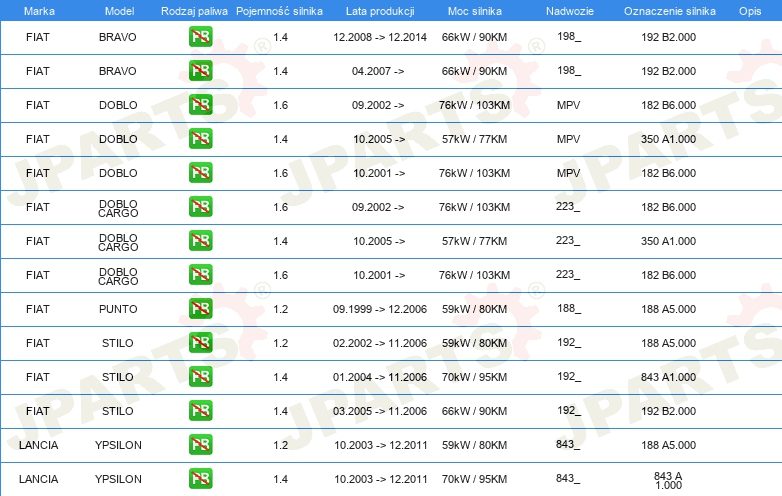
Task: Click the Pojemność silnika column header
Action: point(279,11)
